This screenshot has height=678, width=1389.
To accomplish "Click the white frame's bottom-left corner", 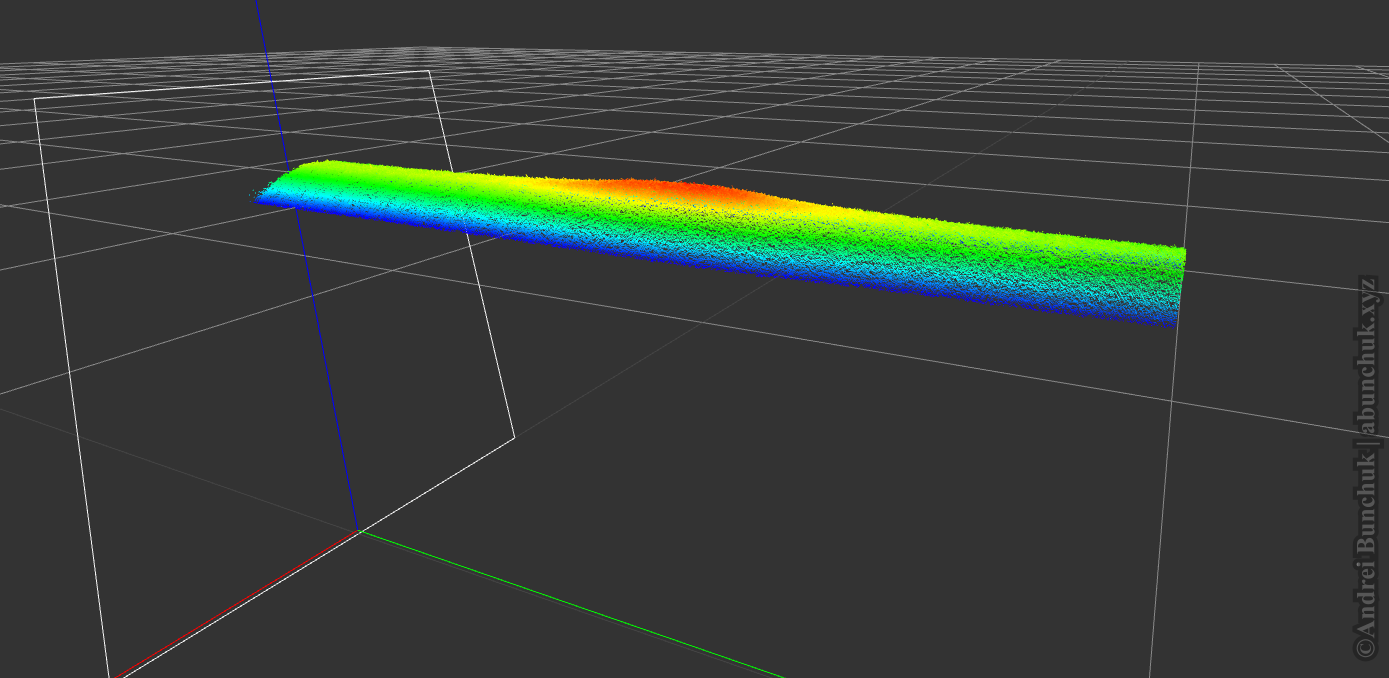I will coord(109,675).
